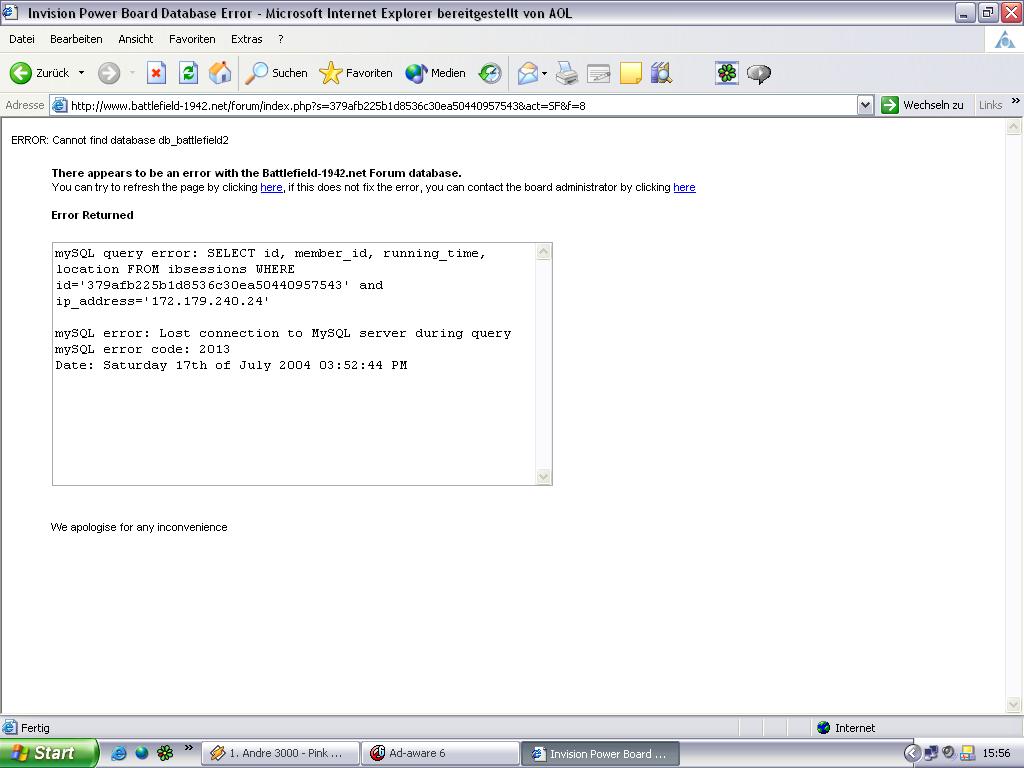The height and width of the screenshot is (768, 1024).
Task: Open Suchen search panel
Action: tap(276, 73)
